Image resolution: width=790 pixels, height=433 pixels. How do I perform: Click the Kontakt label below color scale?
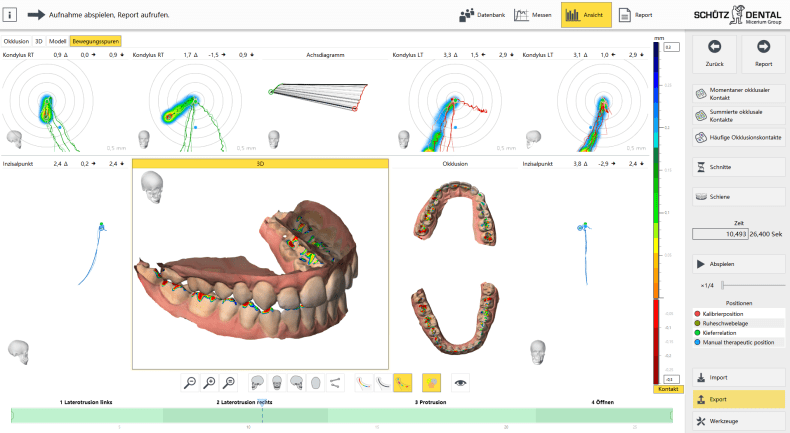[668, 389]
